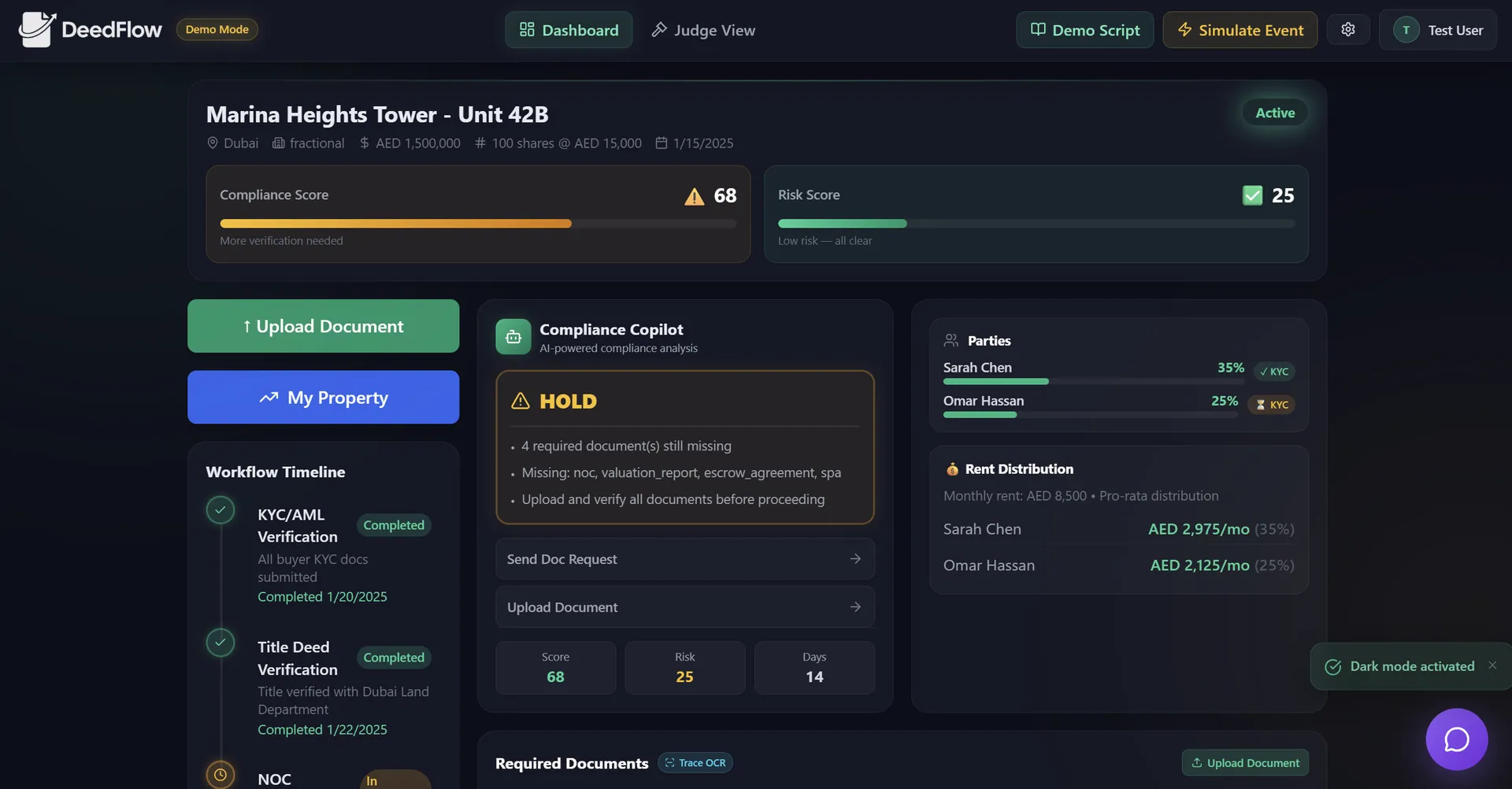Click the DeedFlow logo icon
1512x789 pixels.
37,30
